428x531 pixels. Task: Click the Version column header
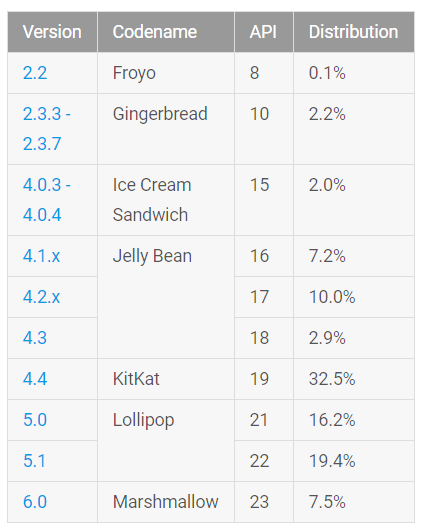(x=52, y=32)
